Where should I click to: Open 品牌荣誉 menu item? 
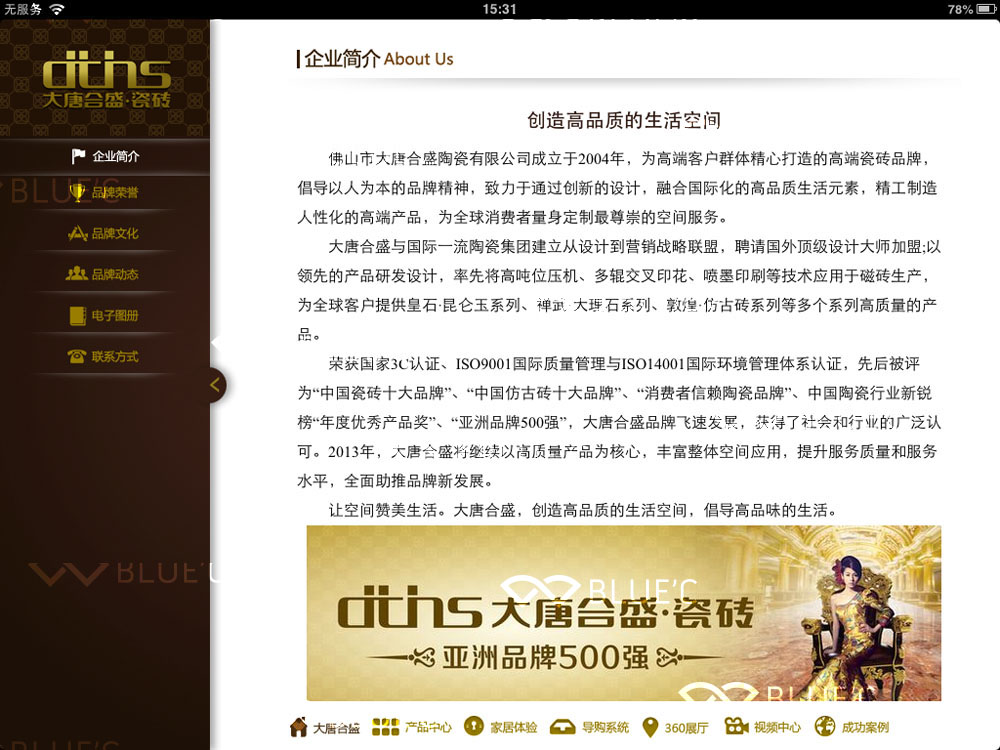tap(104, 193)
